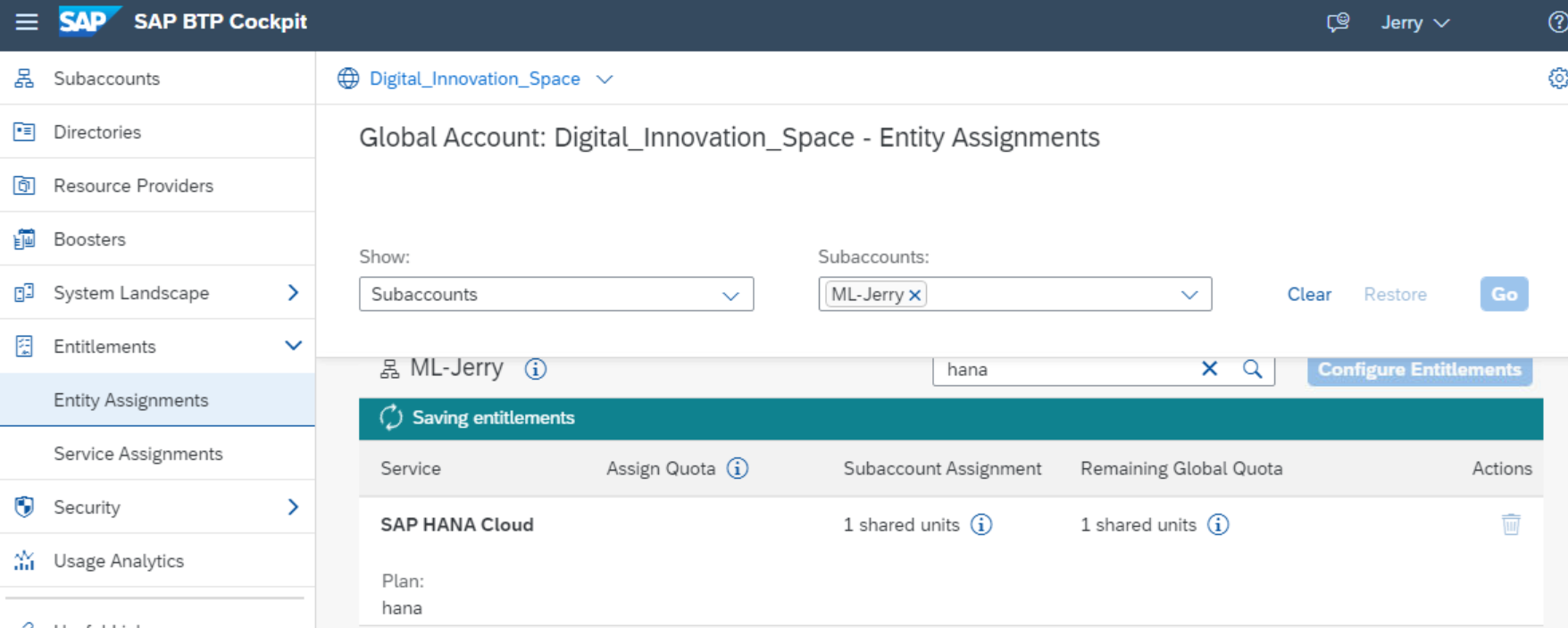This screenshot has height=628, width=1568.
Task: Delete the SAP HANA Cloud entitlement
Action: [x=1510, y=524]
